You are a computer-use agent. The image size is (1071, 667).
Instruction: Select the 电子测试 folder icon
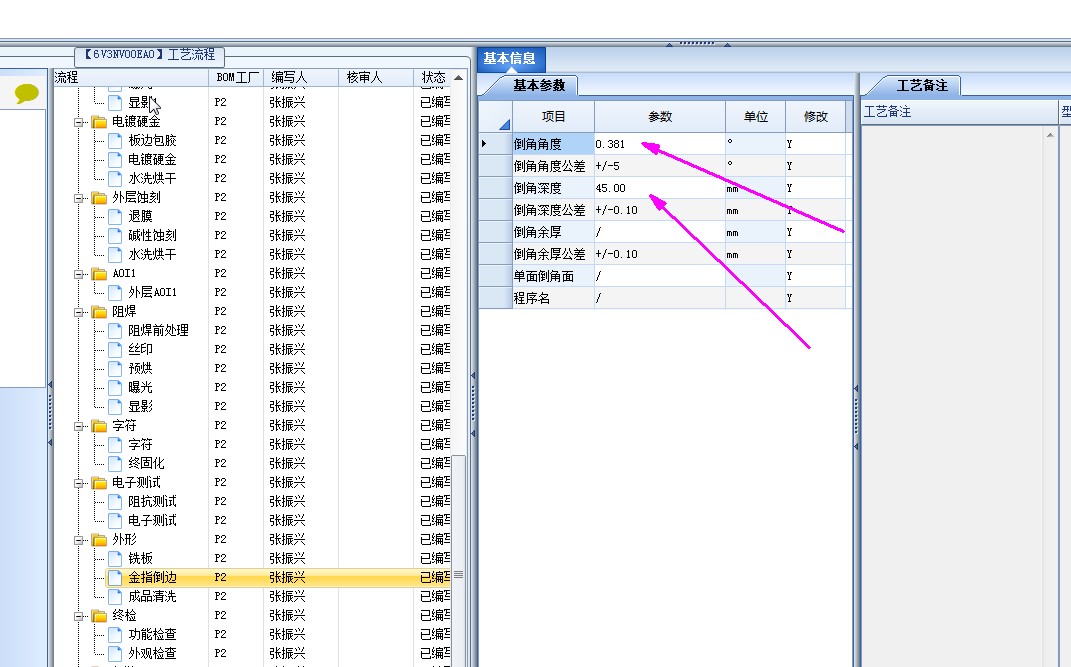[99, 483]
